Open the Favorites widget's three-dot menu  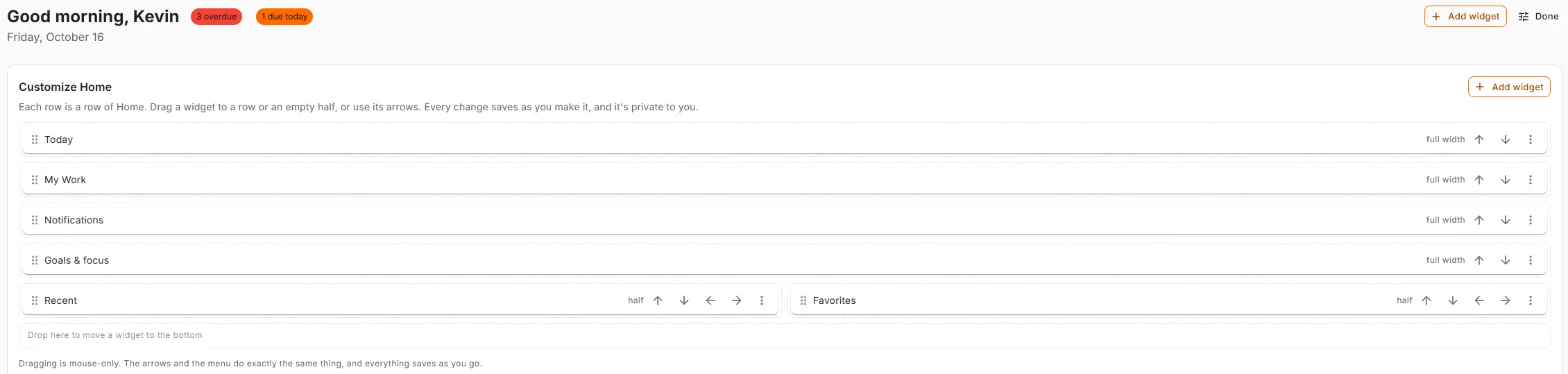coord(1530,300)
